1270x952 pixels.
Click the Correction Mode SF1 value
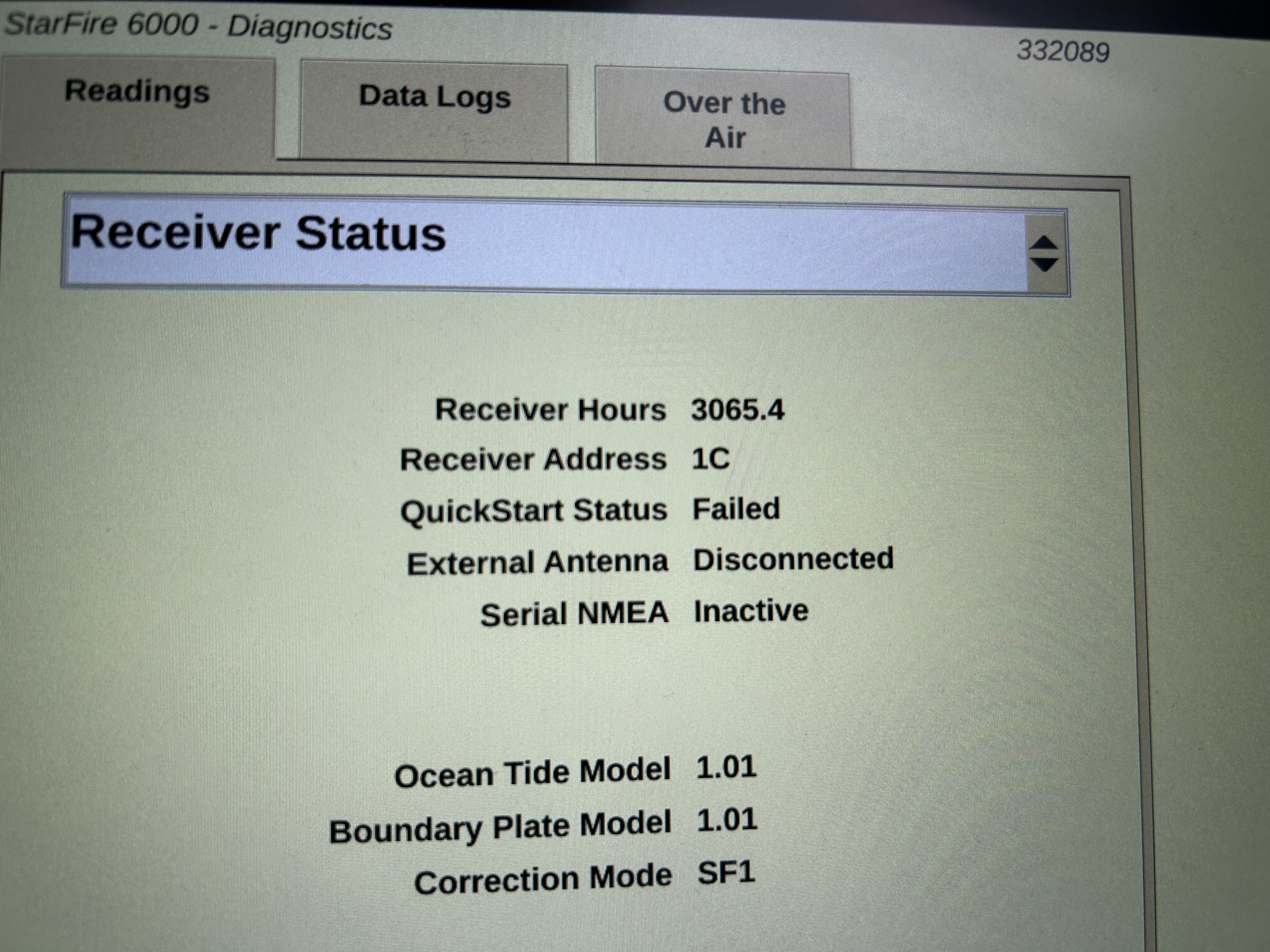pos(726,873)
